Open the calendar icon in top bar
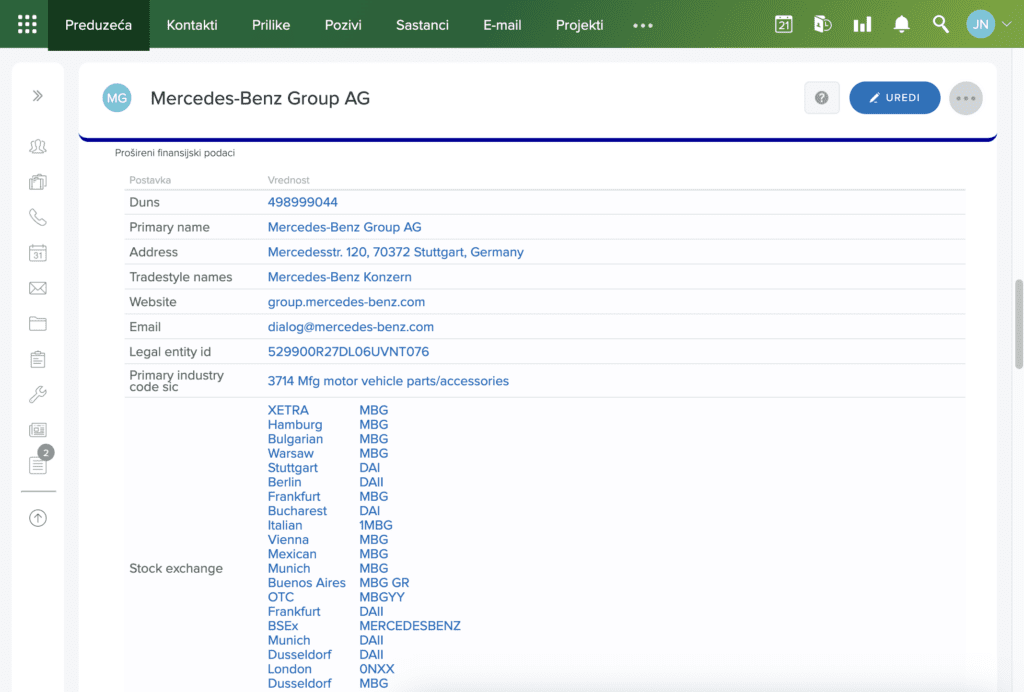Screen dimensions: 1024x692 pos(784,25)
